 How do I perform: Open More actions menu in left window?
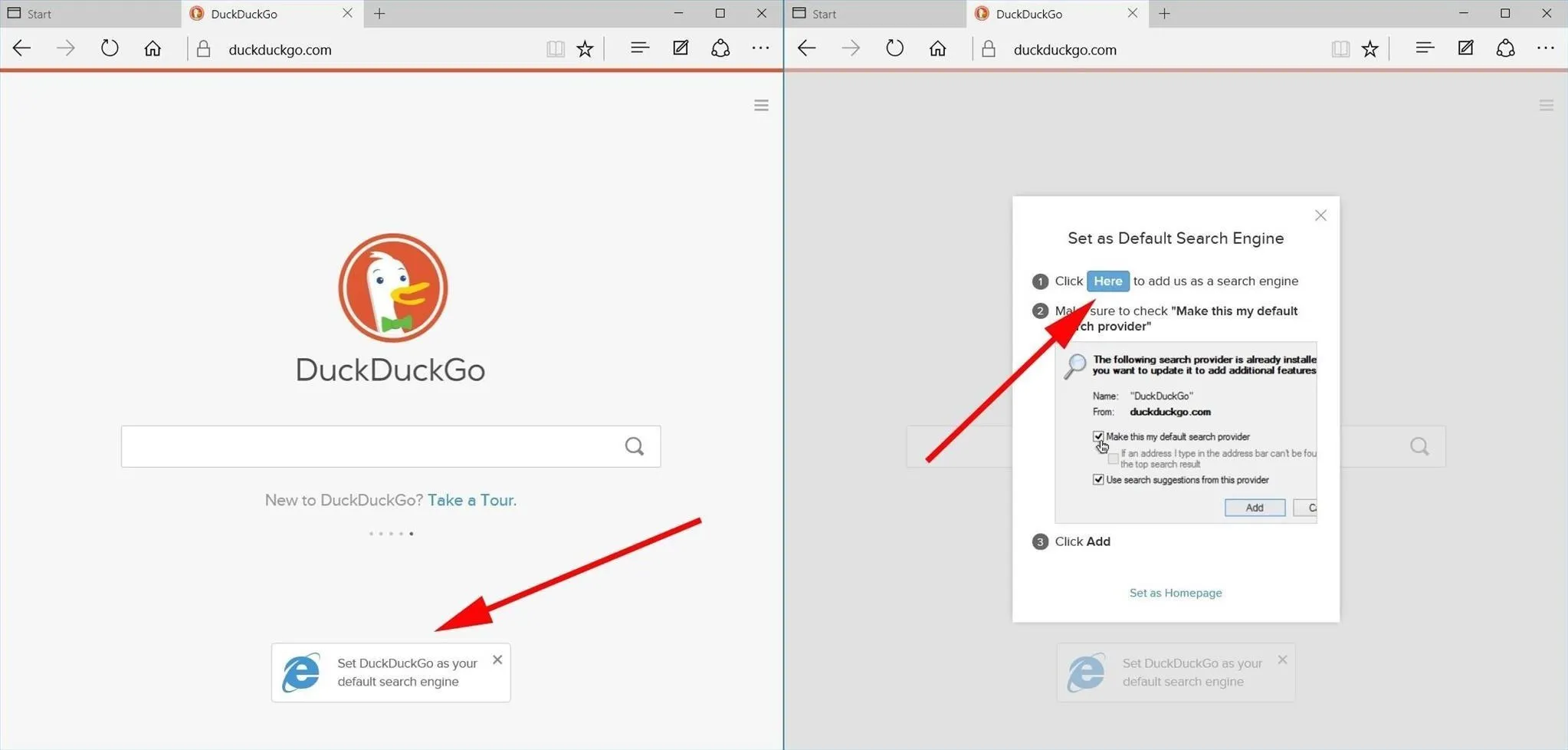tap(760, 48)
